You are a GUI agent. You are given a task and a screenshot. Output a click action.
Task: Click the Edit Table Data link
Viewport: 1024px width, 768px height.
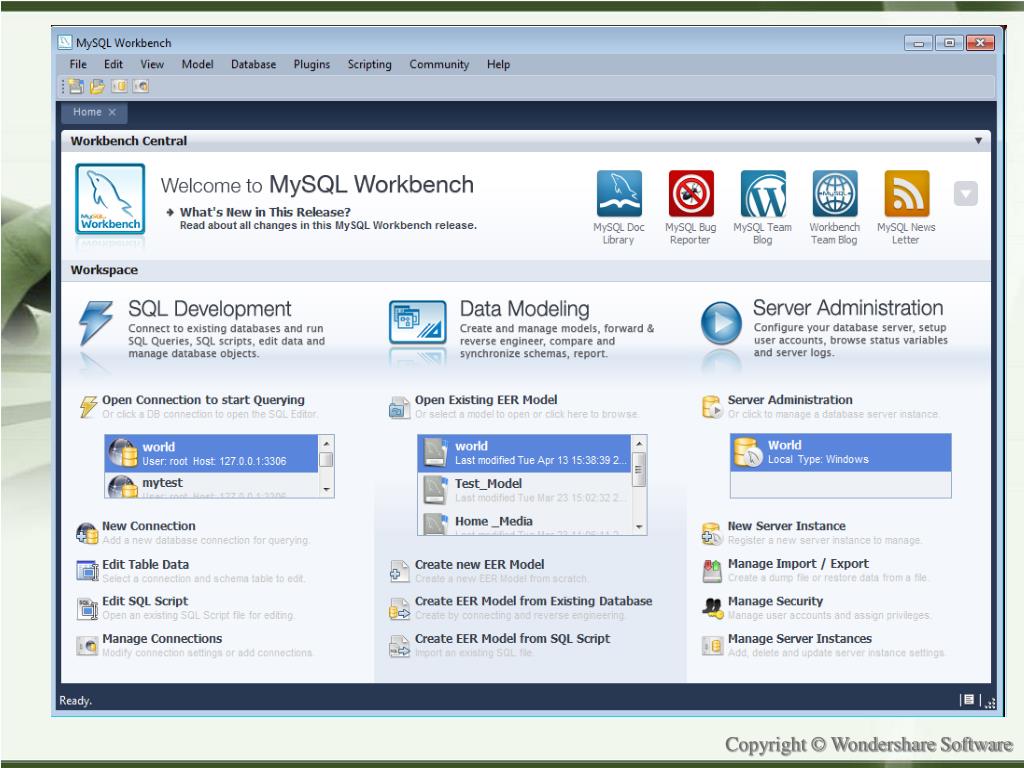pyautogui.click(x=145, y=564)
